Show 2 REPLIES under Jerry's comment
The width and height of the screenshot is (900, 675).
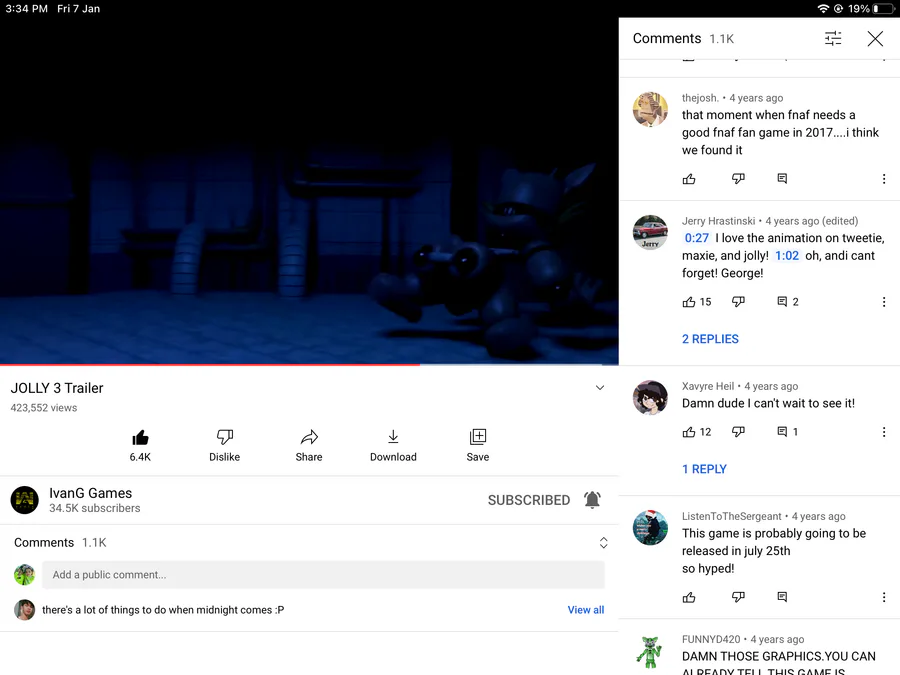710,339
